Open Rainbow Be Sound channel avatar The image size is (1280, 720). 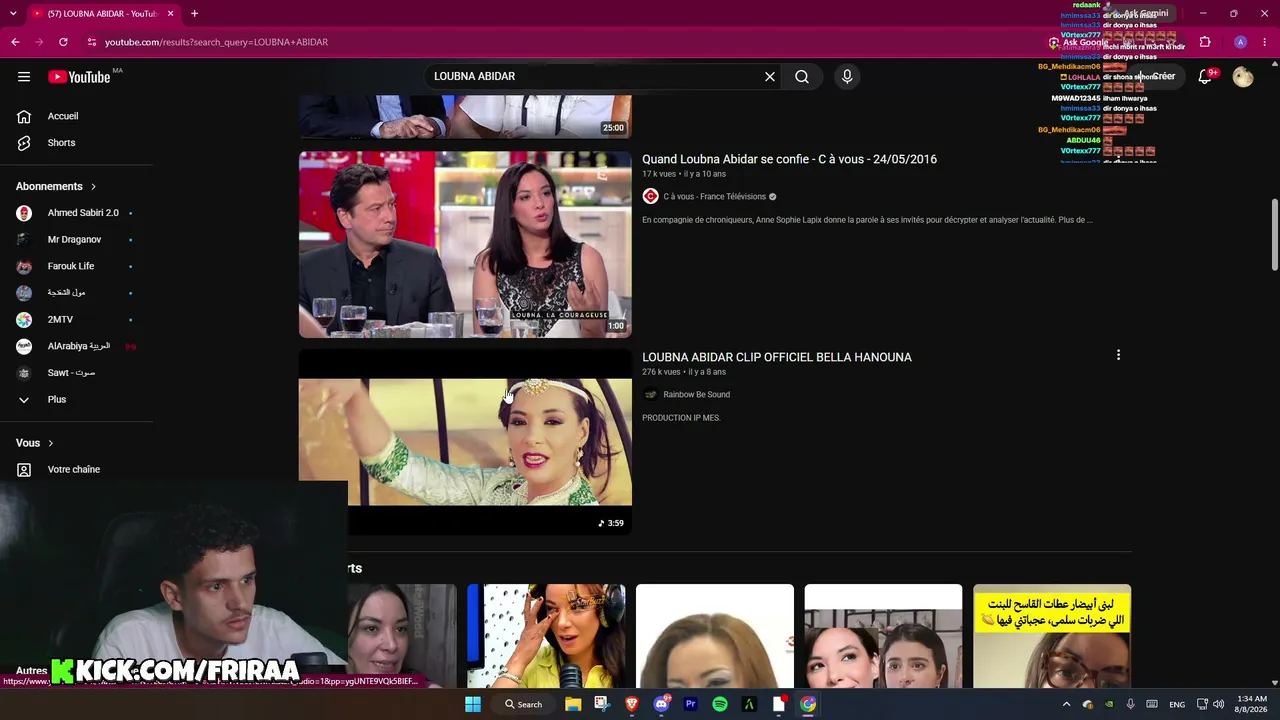(650, 395)
